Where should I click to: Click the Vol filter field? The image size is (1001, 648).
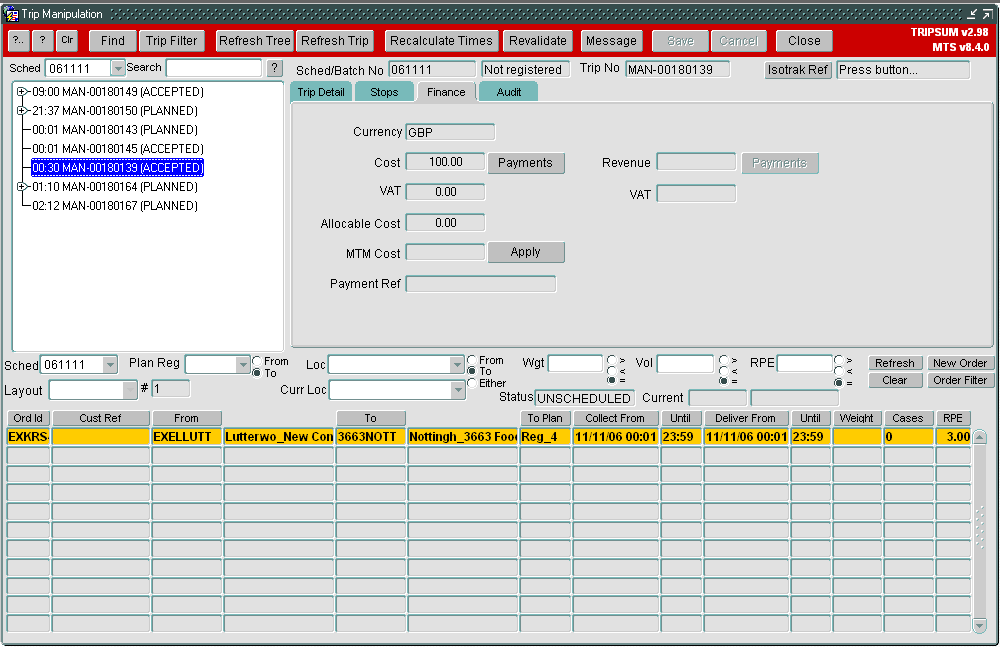pos(685,364)
